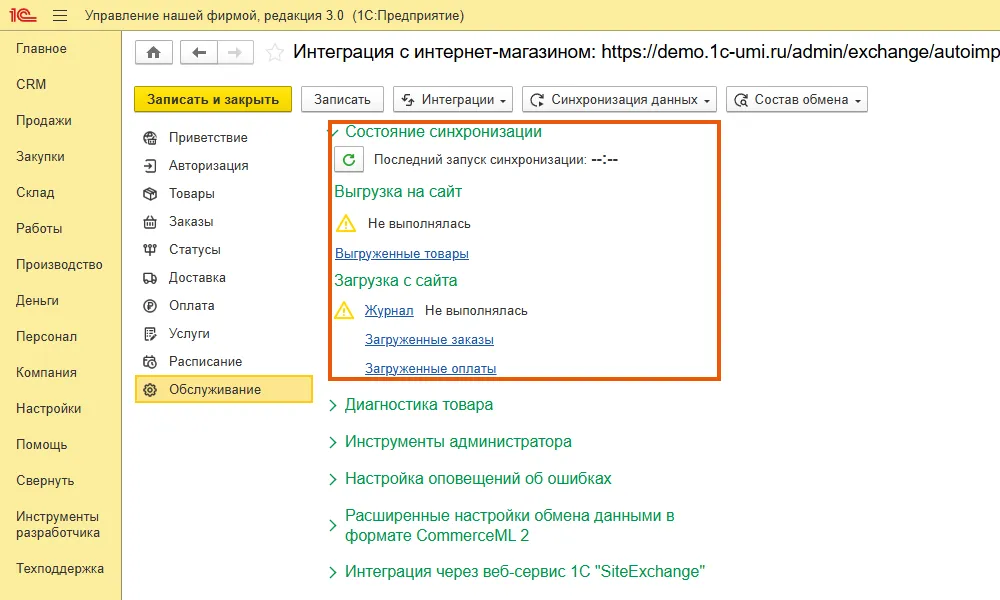The height and width of the screenshot is (600, 1000).
Task: Open the Загруженные оплаты link
Action: coord(430,369)
